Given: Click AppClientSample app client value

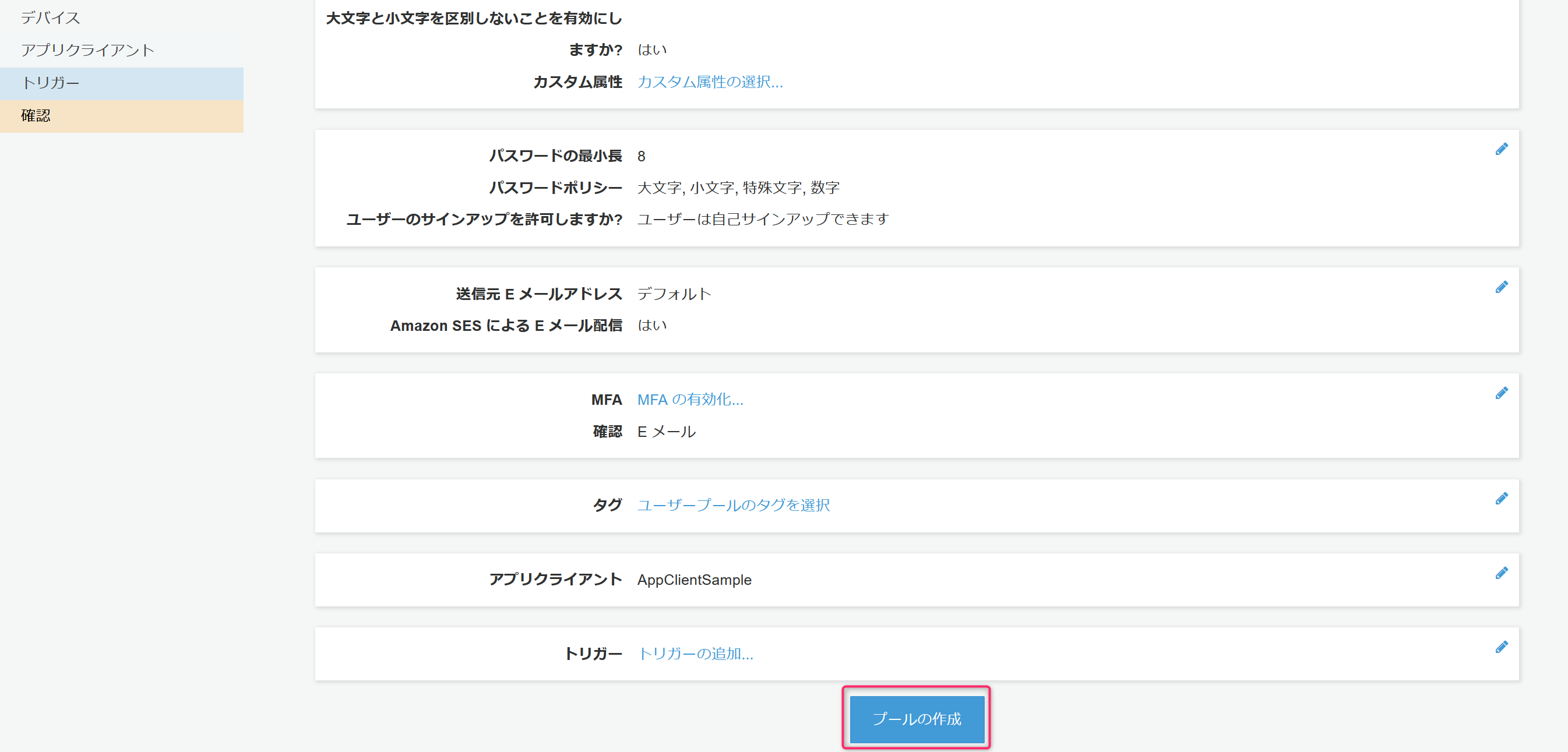Looking at the screenshot, I should [x=694, y=580].
